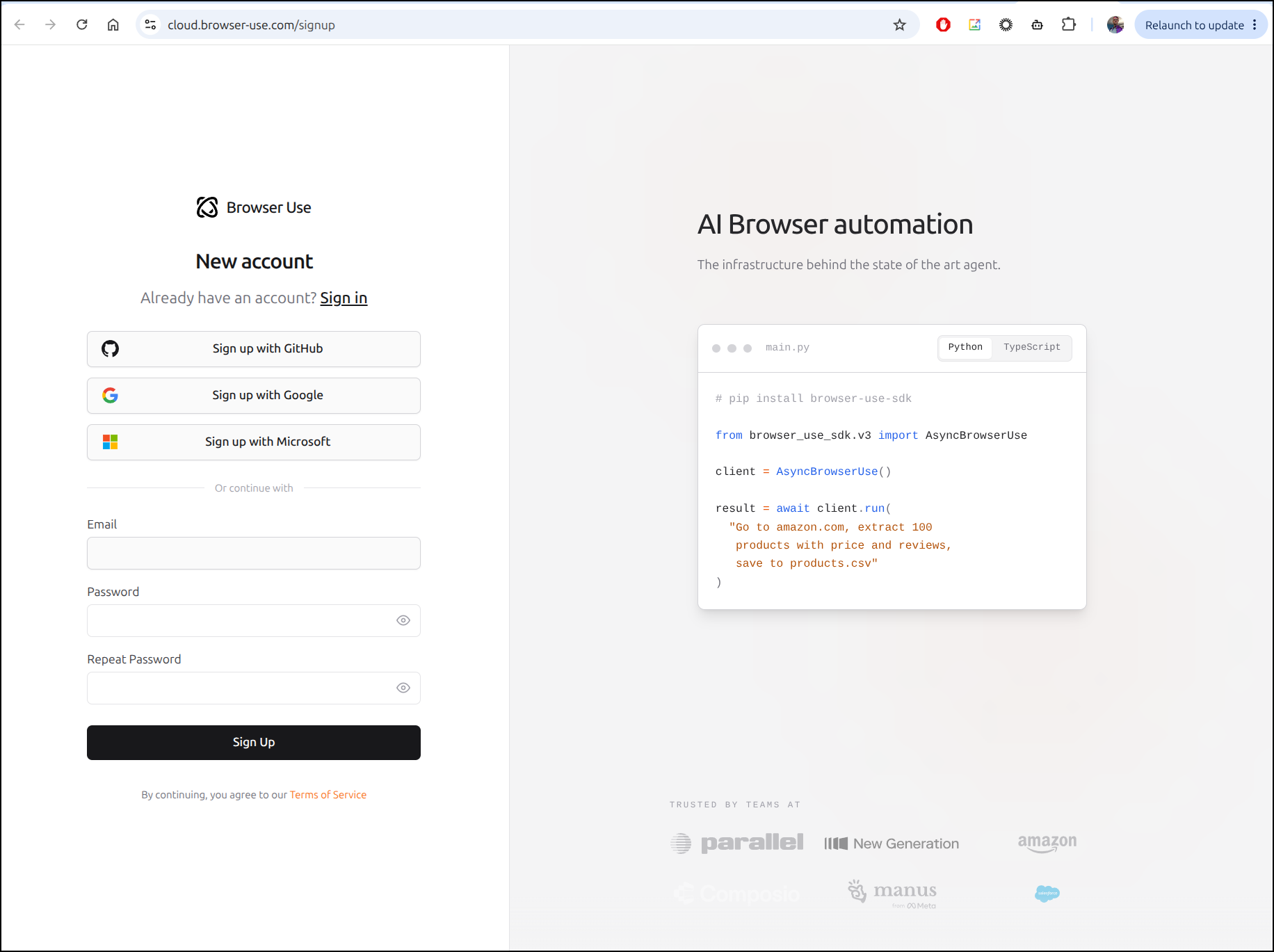Open the Terms of Service link
Image resolution: width=1274 pixels, height=952 pixels.
[x=328, y=795]
